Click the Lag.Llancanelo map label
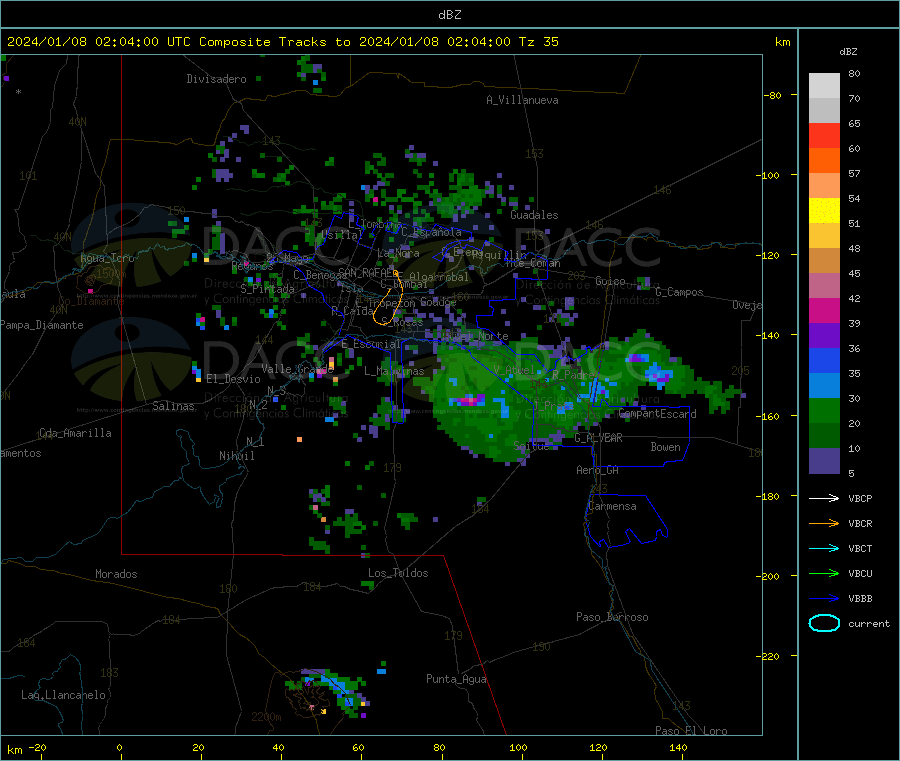The height and width of the screenshot is (761, 900). [64, 695]
